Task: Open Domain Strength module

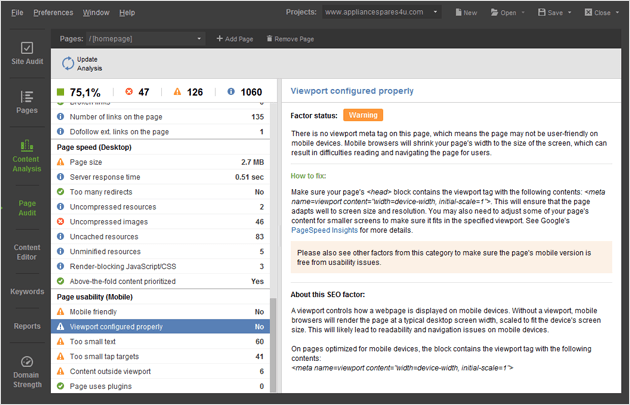Action: (x=27, y=372)
